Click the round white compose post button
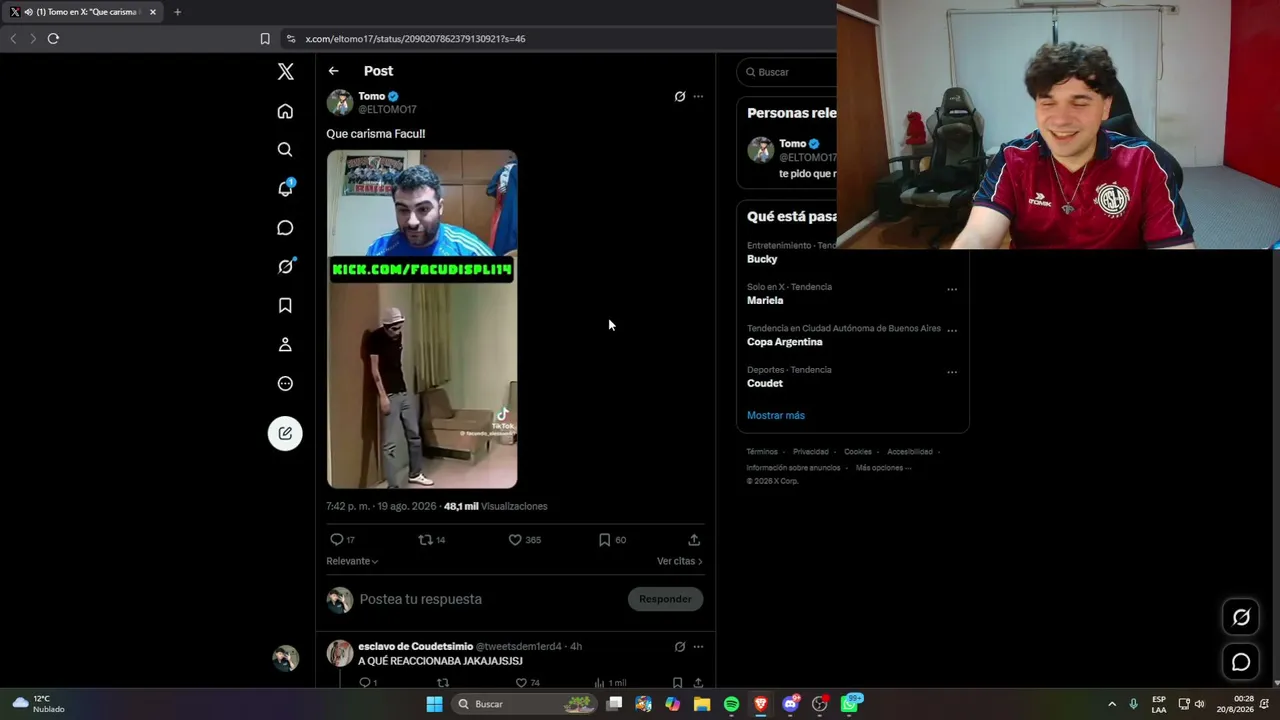This screenshot has width=1280, height=720. tap(285, 433)
